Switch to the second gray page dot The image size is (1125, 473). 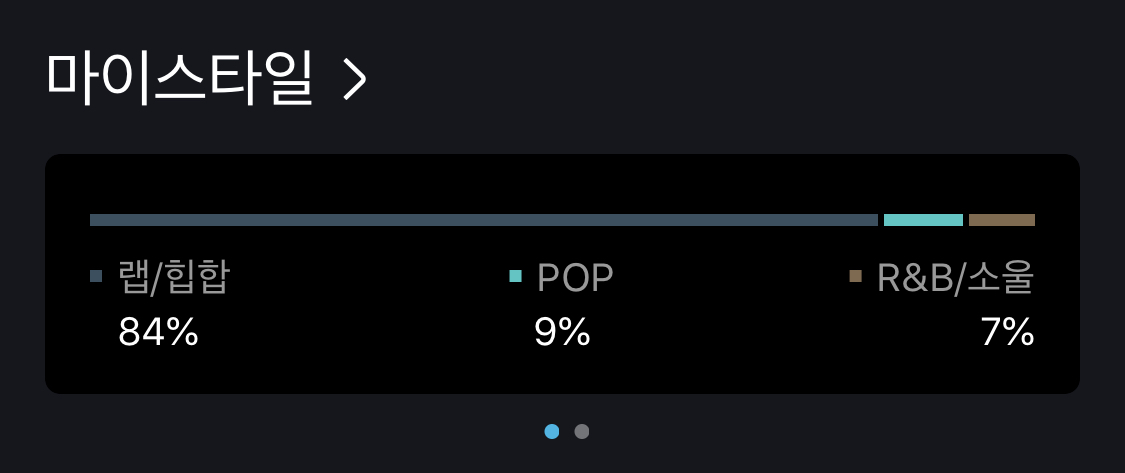click(x=582, y=431)
